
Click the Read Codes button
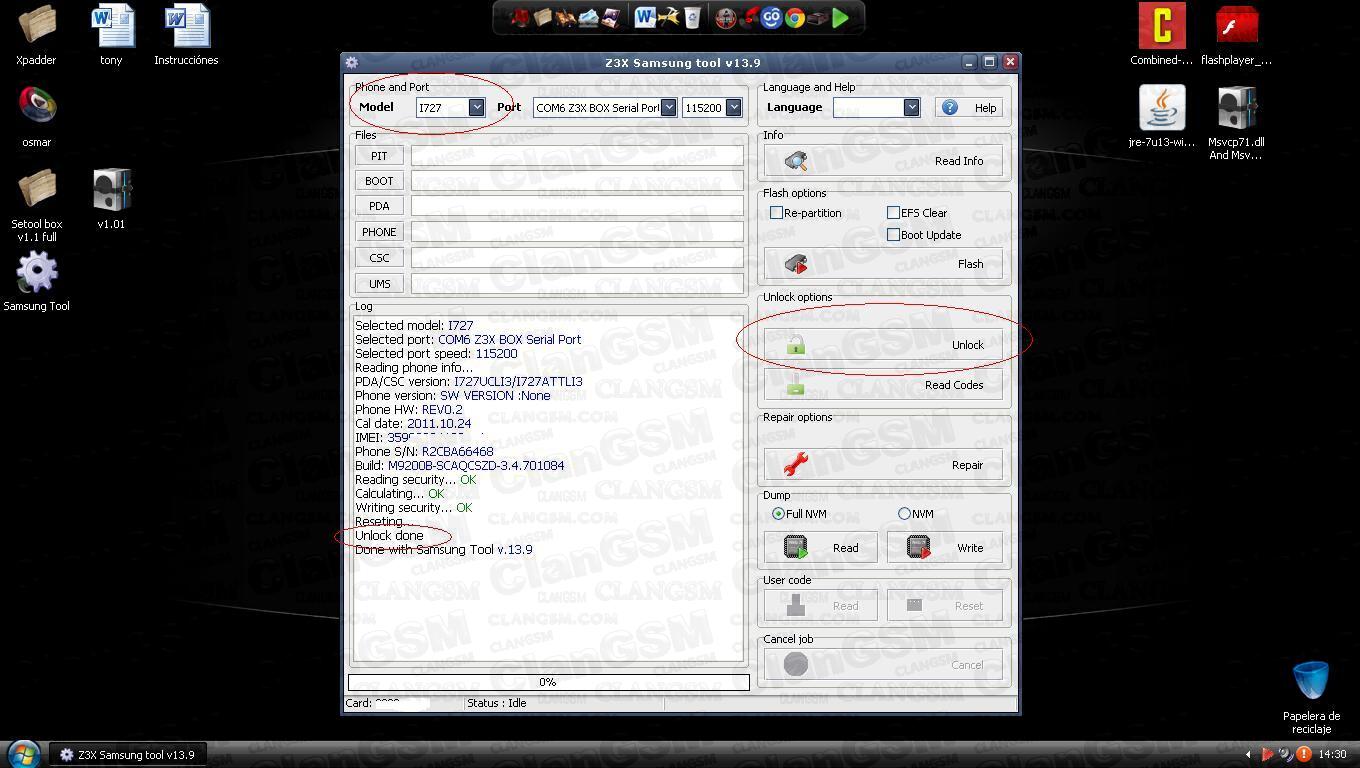coord(883,385)
